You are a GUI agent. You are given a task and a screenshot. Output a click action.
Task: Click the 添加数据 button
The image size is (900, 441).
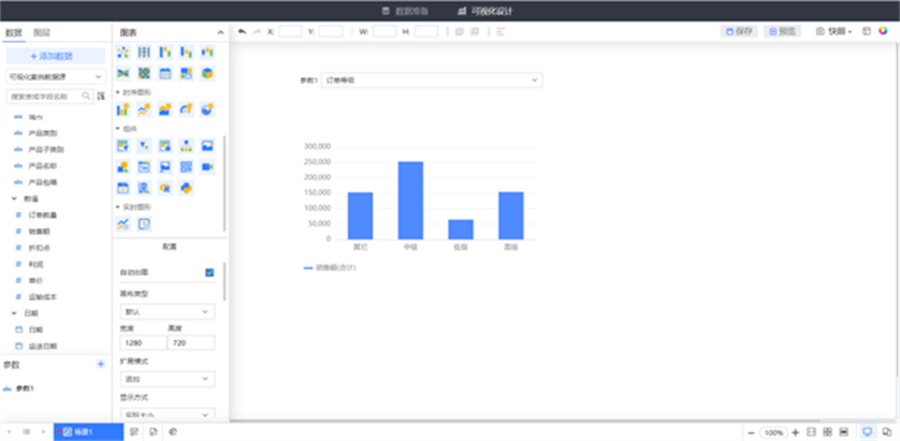point(55,56)
